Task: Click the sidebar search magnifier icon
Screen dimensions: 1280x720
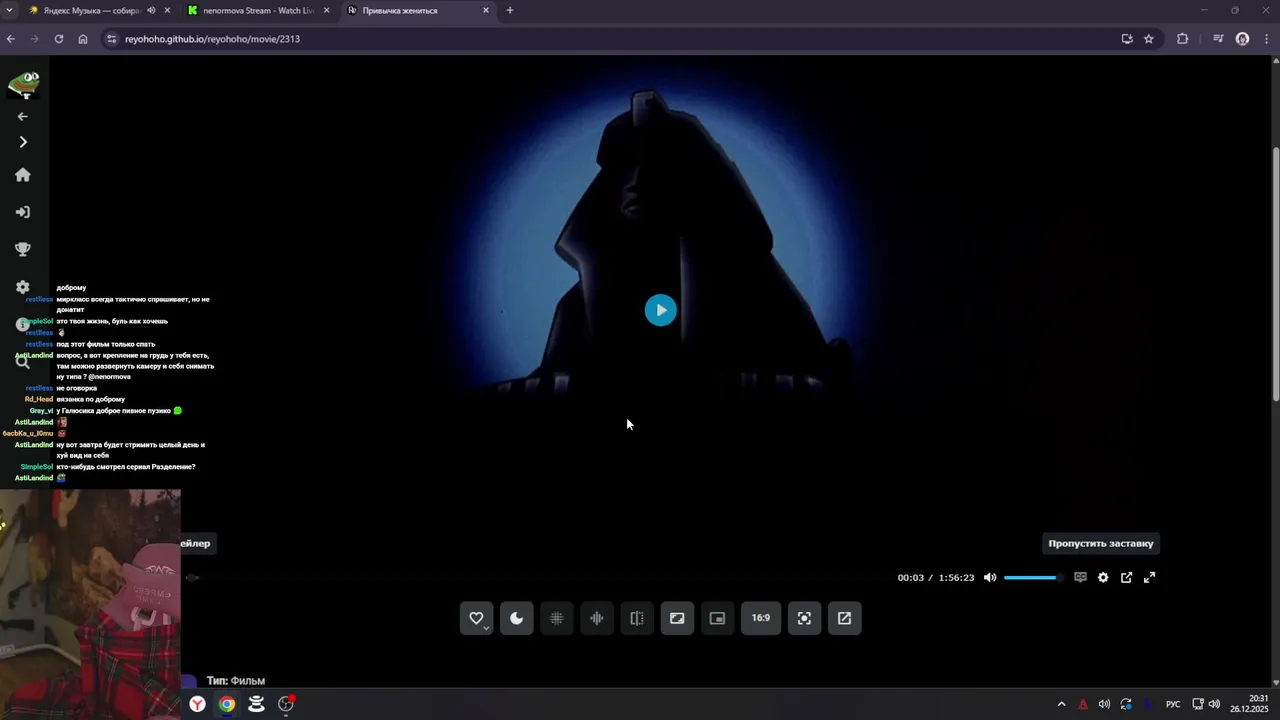Action: click(x=23, y=362)
